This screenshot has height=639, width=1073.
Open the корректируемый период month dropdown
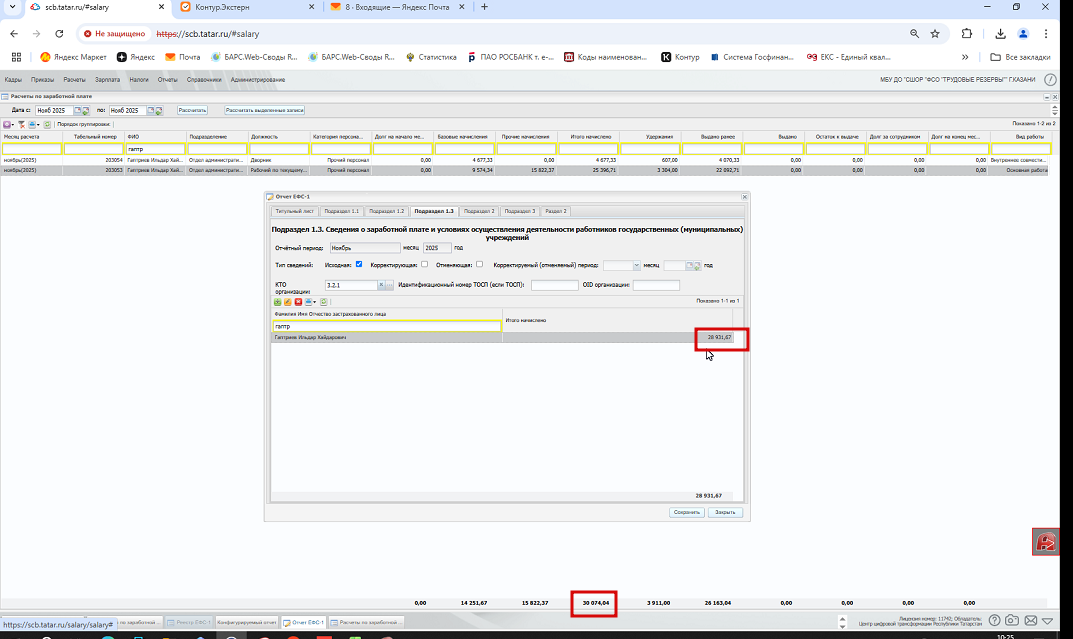coord(636,265)
